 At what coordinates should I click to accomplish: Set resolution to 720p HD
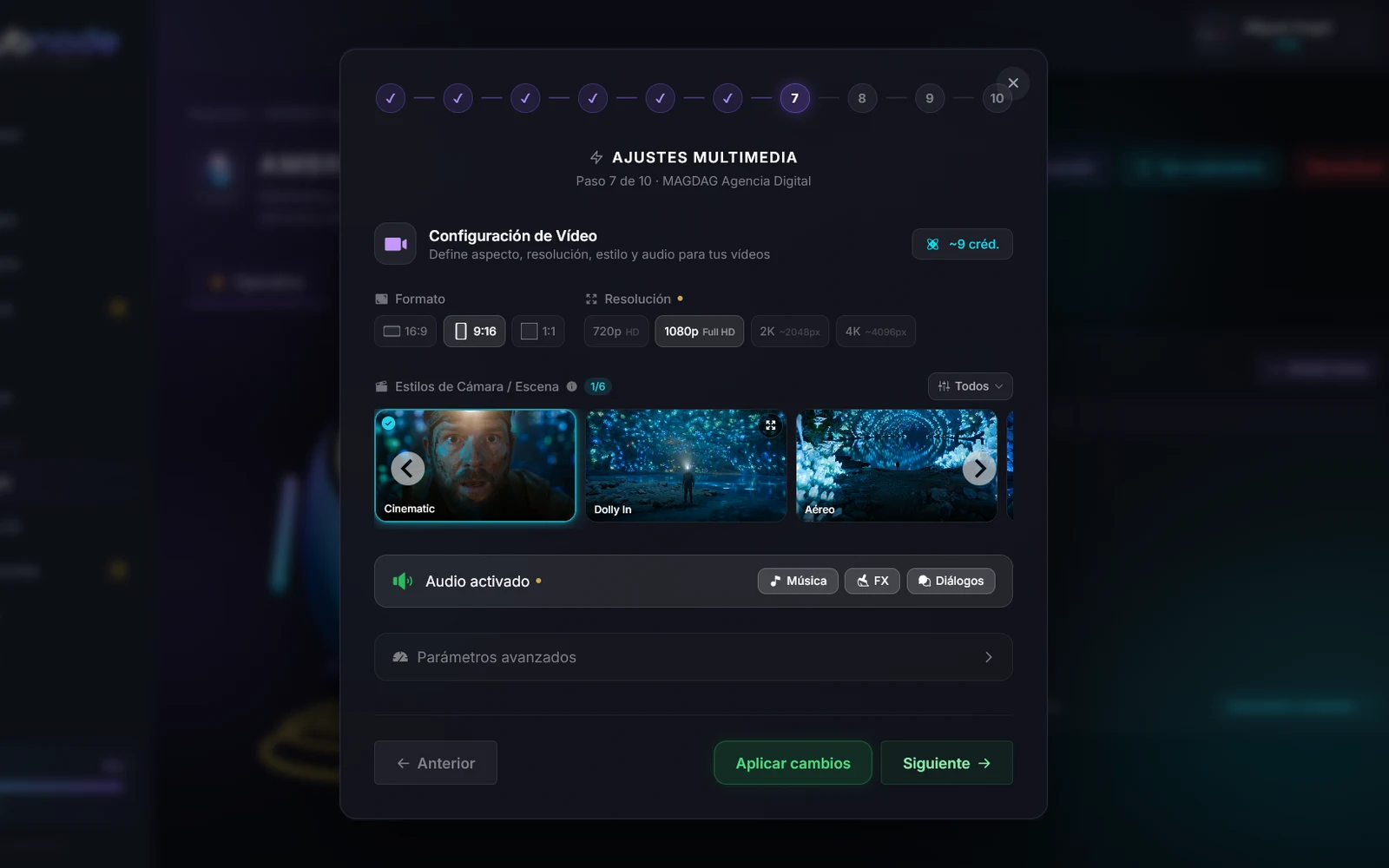pos(616,331)
